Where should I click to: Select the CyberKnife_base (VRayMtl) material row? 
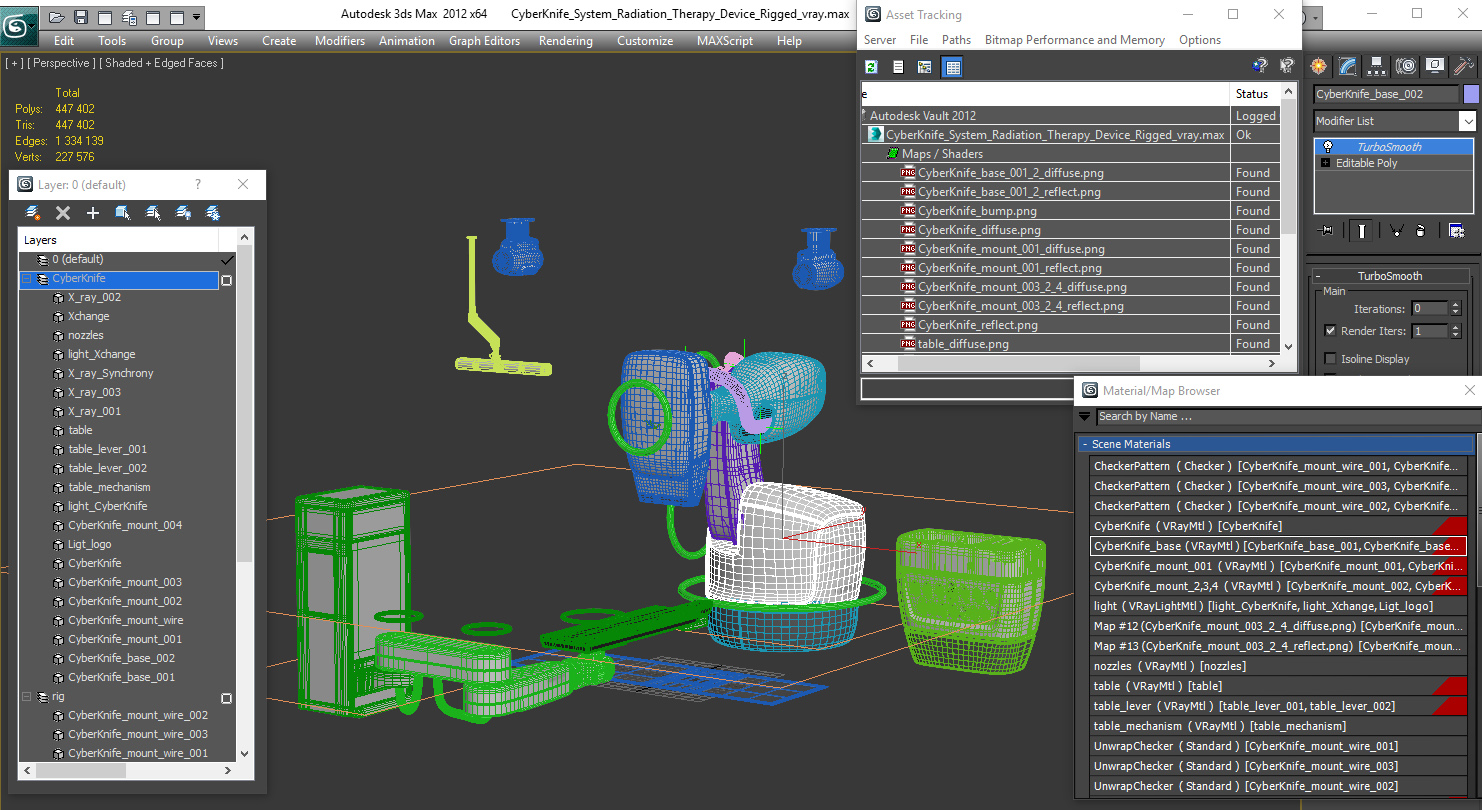(x=1278, y=546)
